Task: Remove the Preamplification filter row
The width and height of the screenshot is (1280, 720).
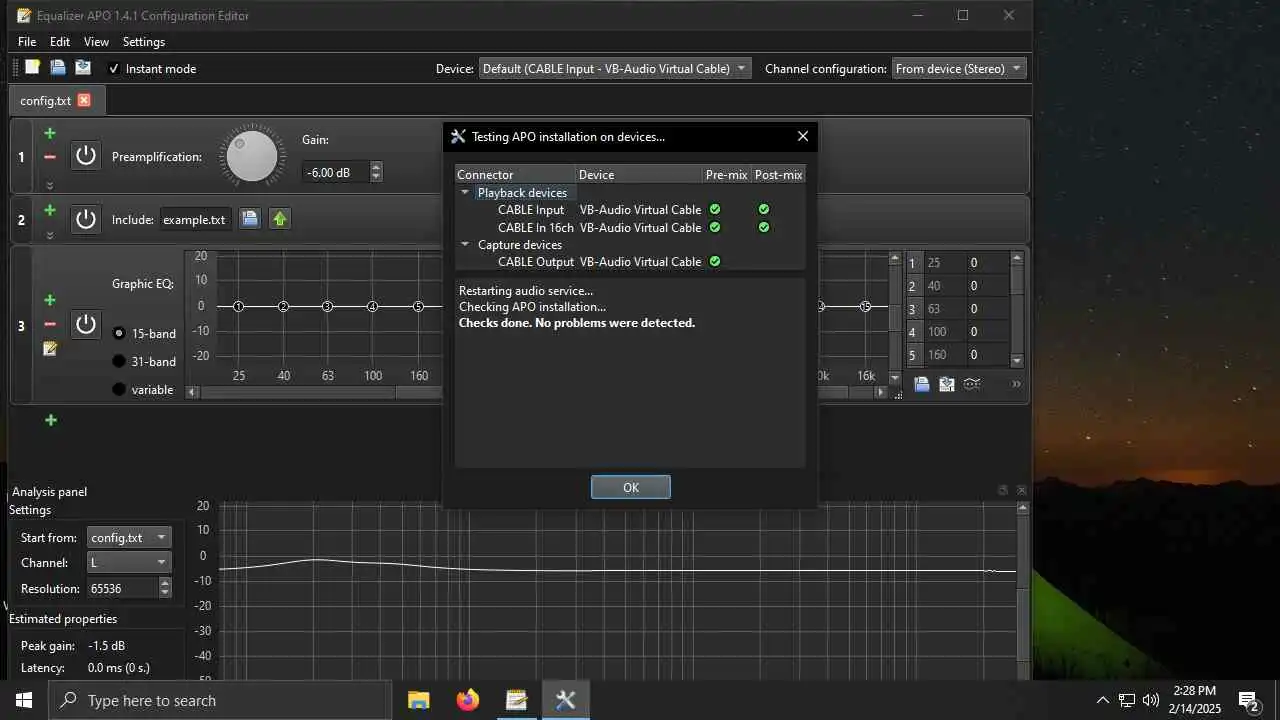Action: pos(50,157)
